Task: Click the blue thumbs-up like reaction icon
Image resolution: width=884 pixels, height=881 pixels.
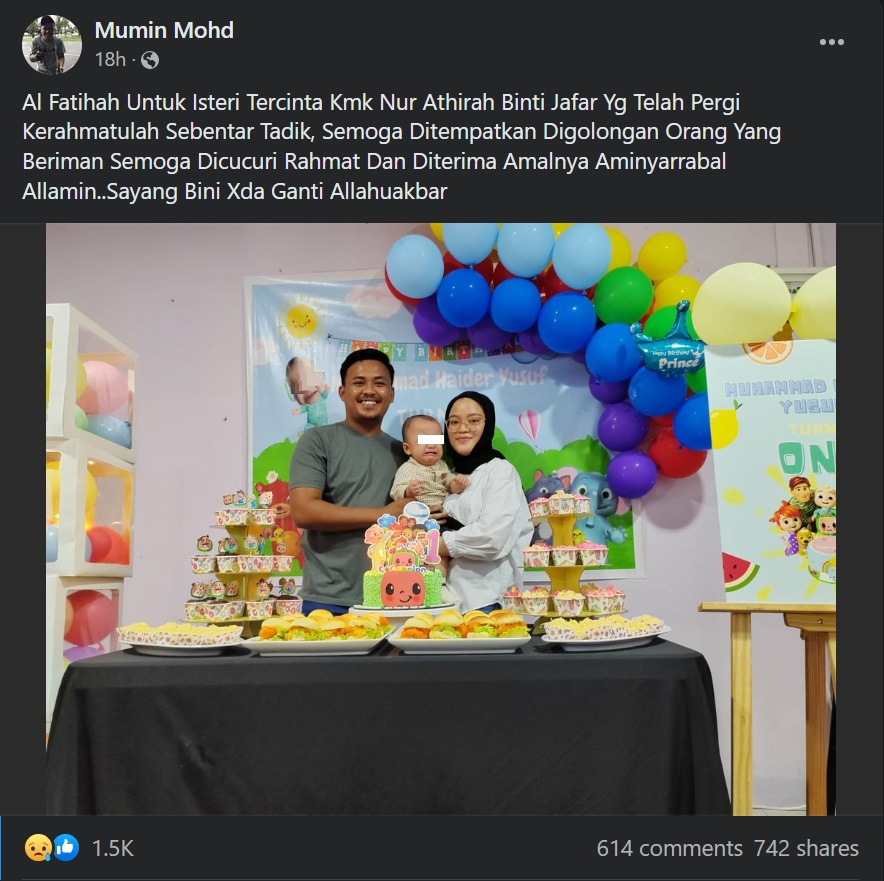Action: (66, 848)
